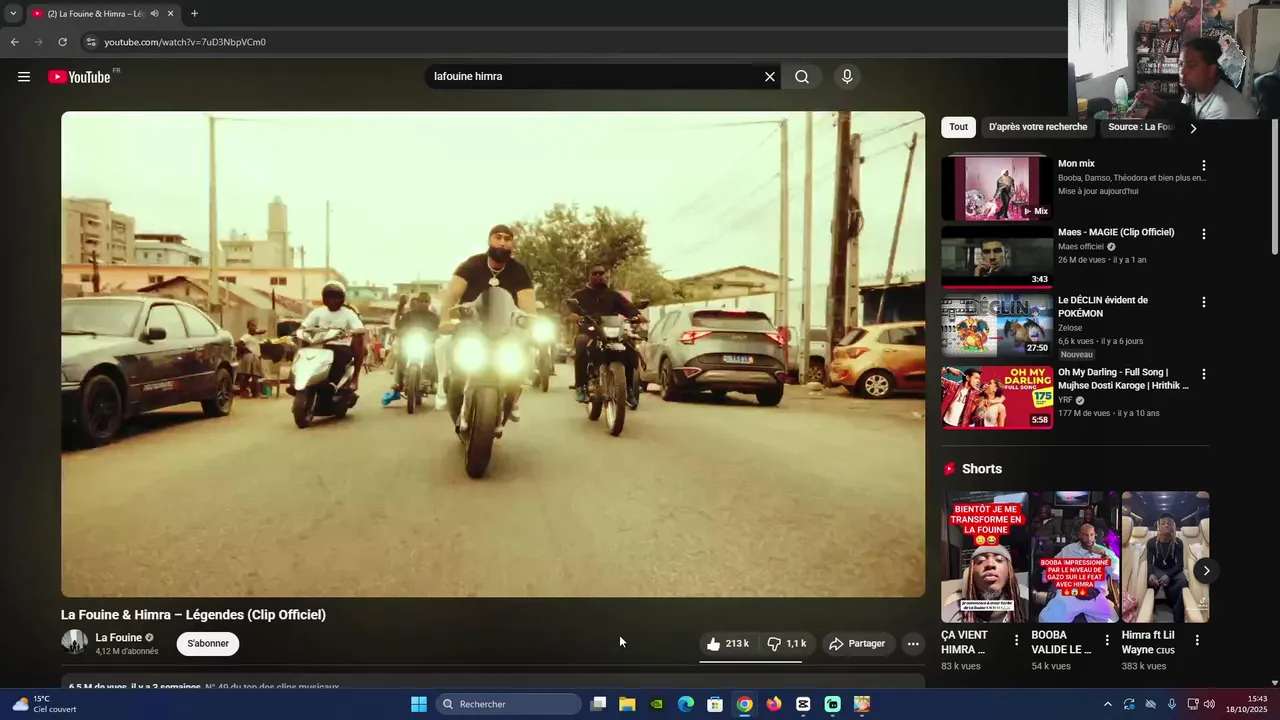Screen dimensions: 1280x720
Task: Open the Partager share dialog
Action: click(858, 644)
